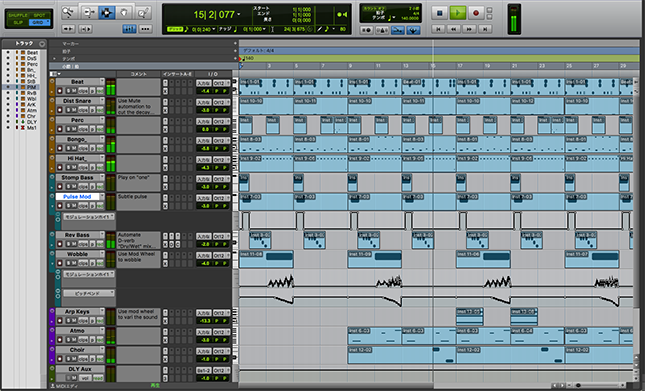Click the Dist Snare comment field
Screen dimensions: 645x391
click(138, 106)
